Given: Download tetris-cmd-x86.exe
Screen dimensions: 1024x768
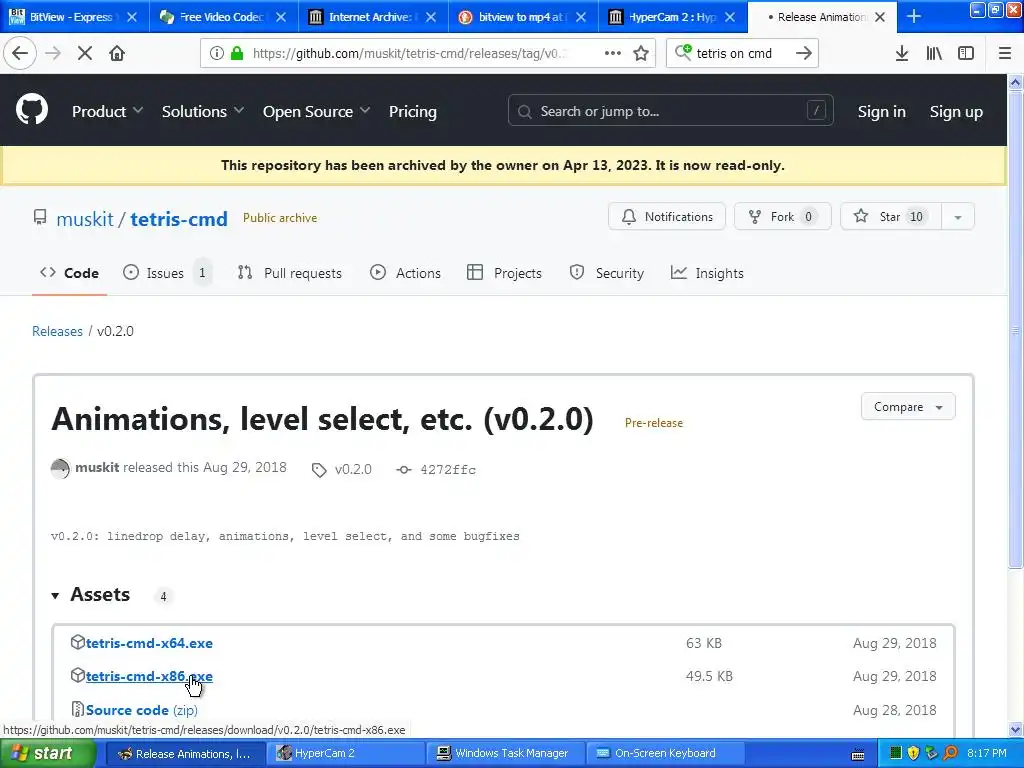Looking at the screenshot, I should 149,677.
